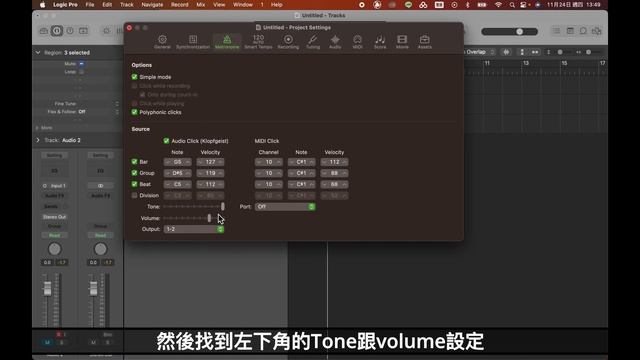Screen dimensions: 640x360
Task: Open the MIDI settings pane
Action: point(358,42)
